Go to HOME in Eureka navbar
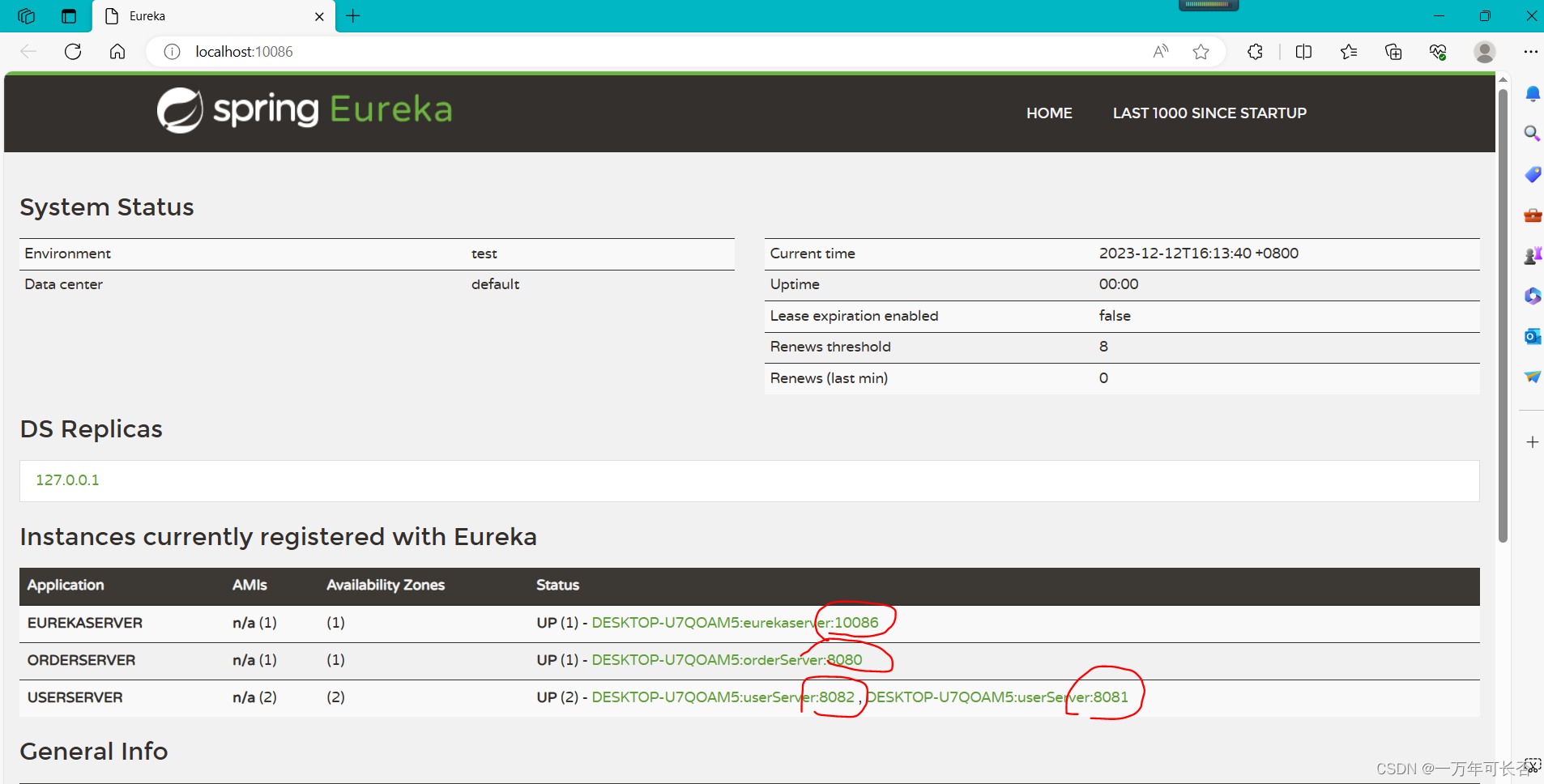Viewport: 1544px width, 784px height. 1049,113
